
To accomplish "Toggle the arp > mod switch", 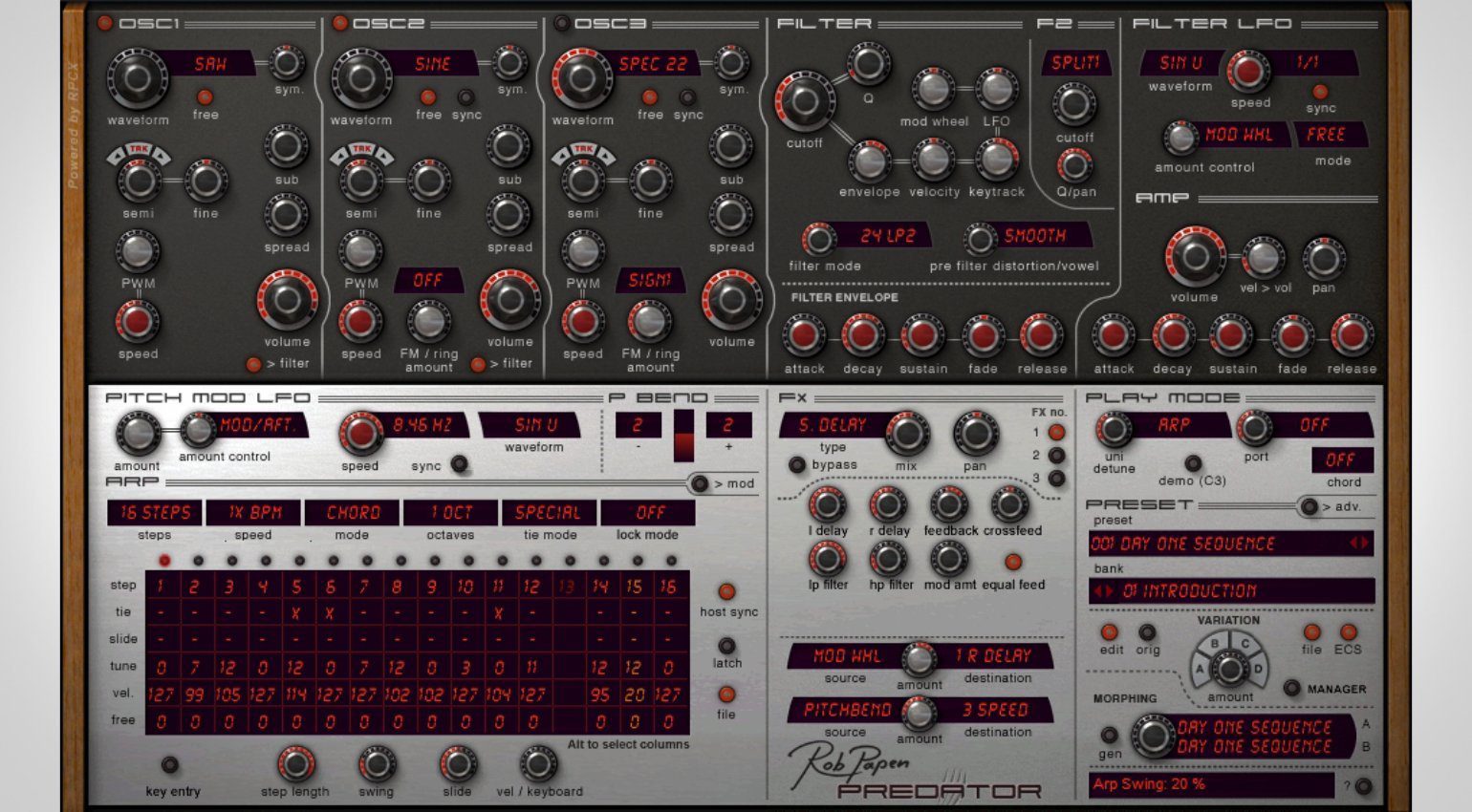I will pos(700,484).
